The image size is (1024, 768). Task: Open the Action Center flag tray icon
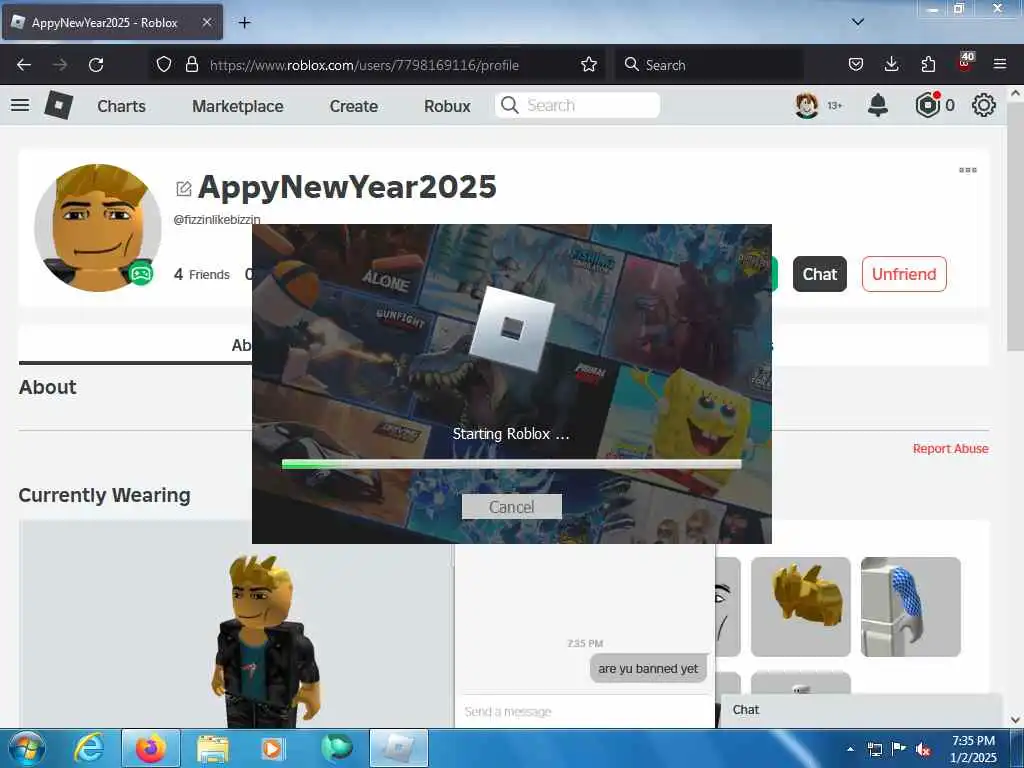pyautogui.click(x=899, y=749)
